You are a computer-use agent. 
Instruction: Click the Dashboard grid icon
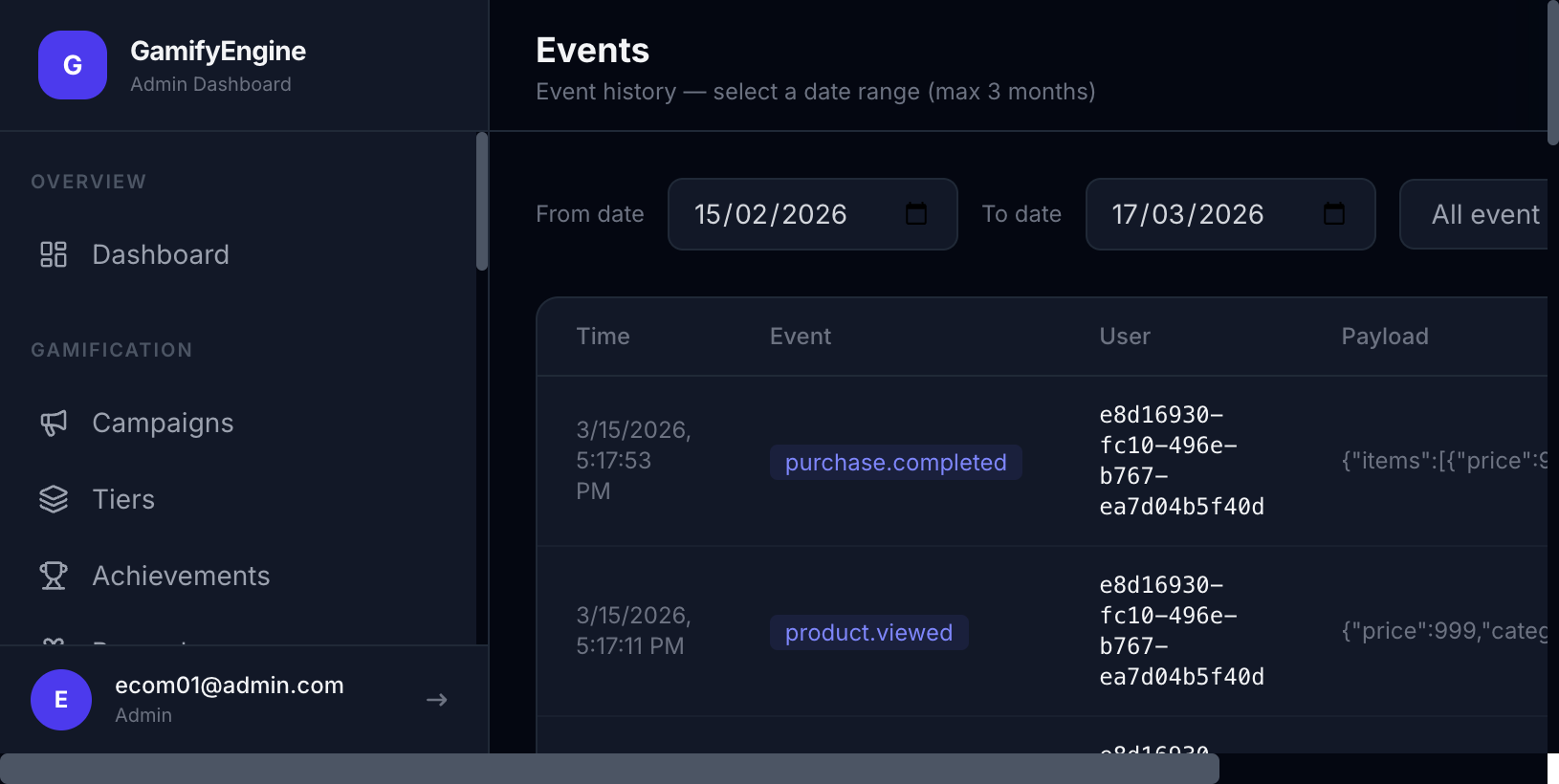[54, 254]
